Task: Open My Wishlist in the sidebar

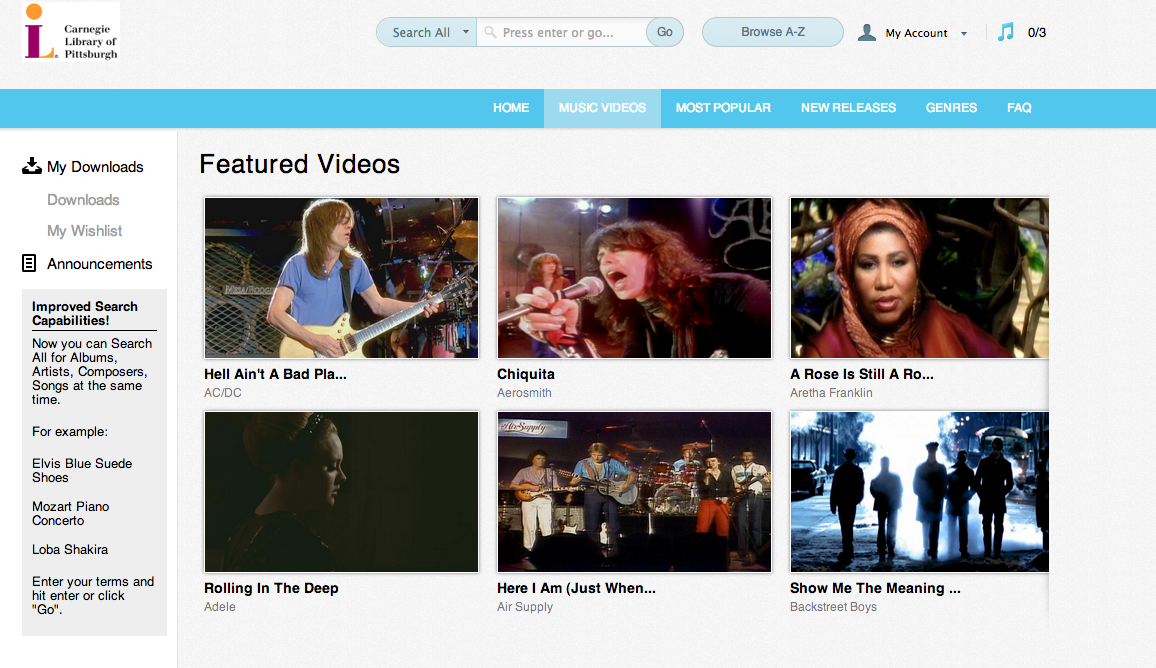Action: 85,231
